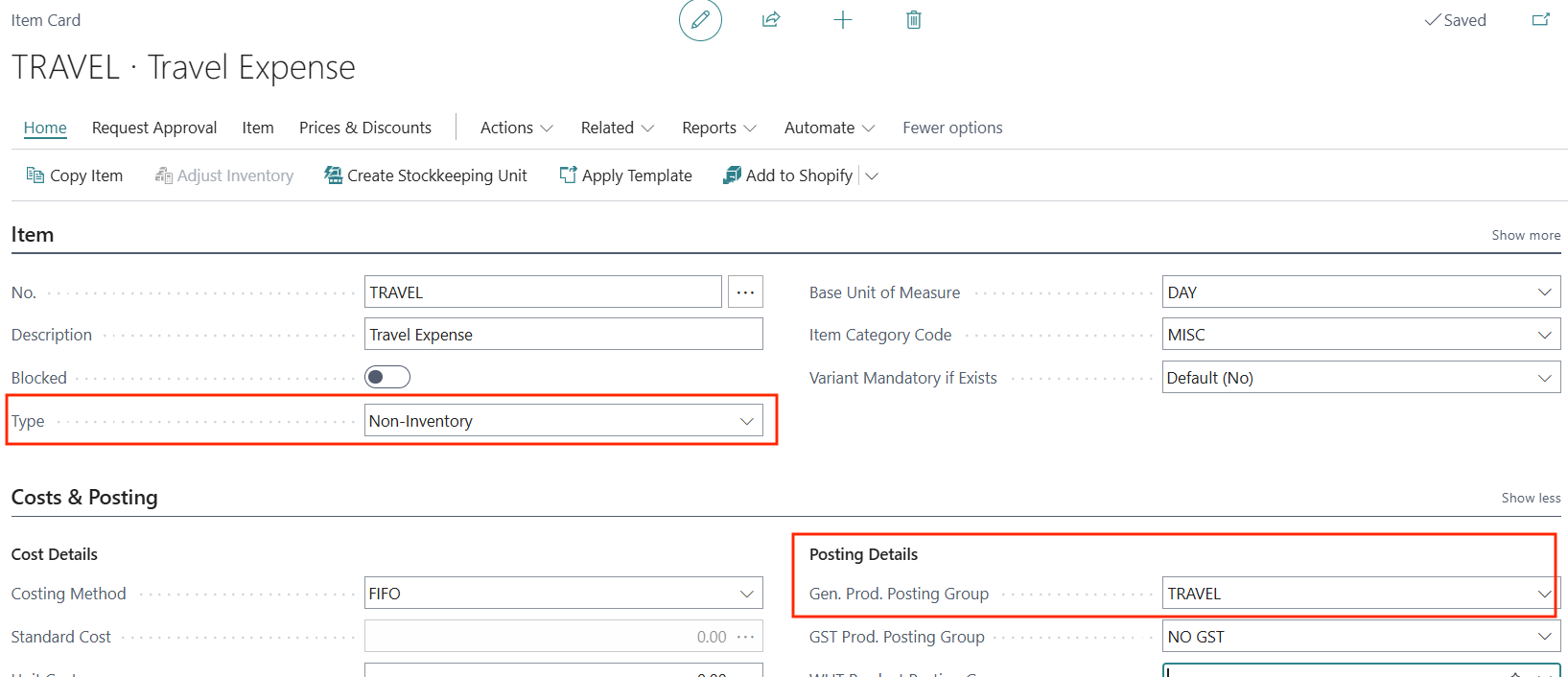Screen dimensions: 1568x677
Task: Click Show less in Costs & Posting
Action: click(1531, 498)
